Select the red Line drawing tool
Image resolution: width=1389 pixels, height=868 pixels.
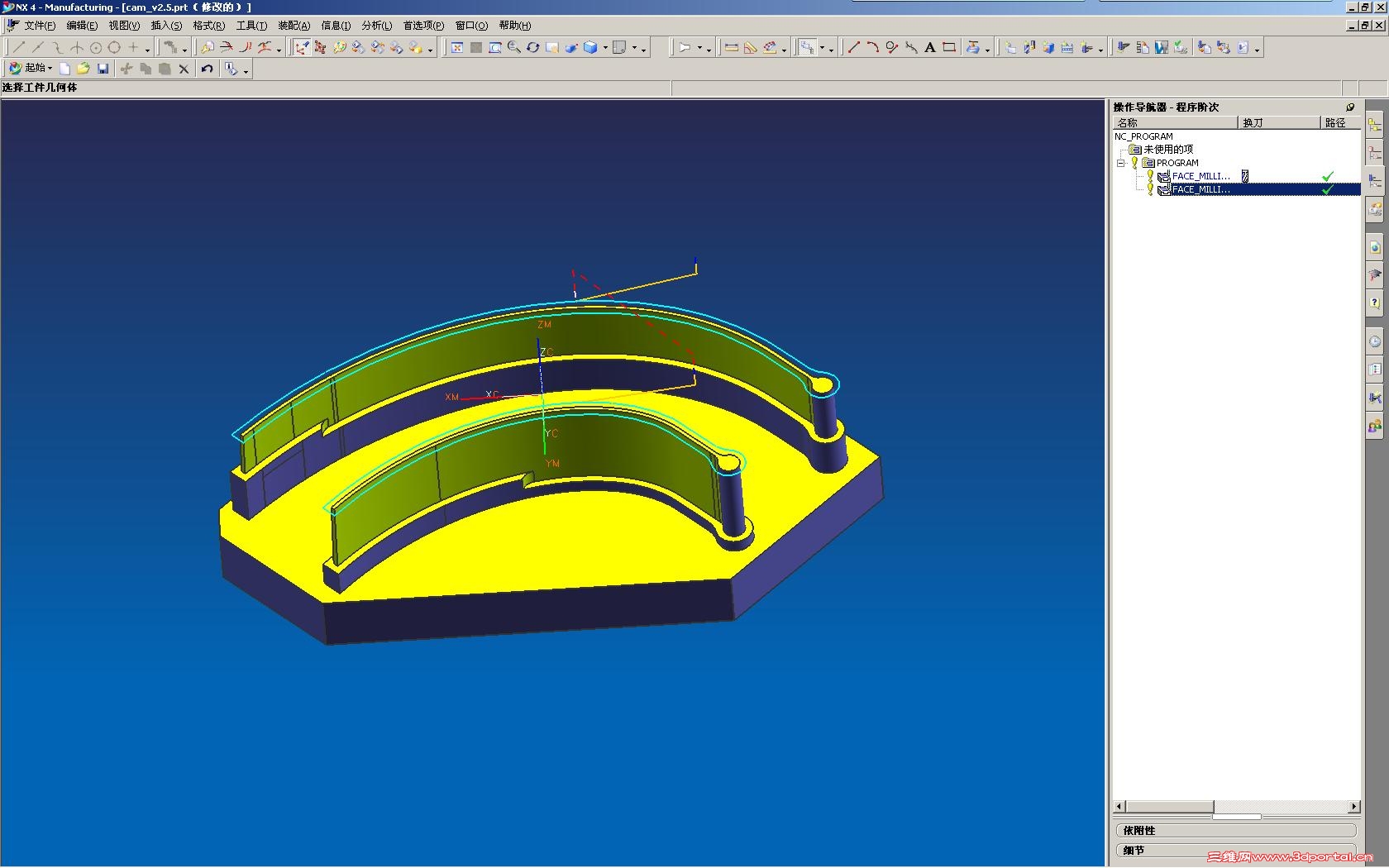click(854, 48)
